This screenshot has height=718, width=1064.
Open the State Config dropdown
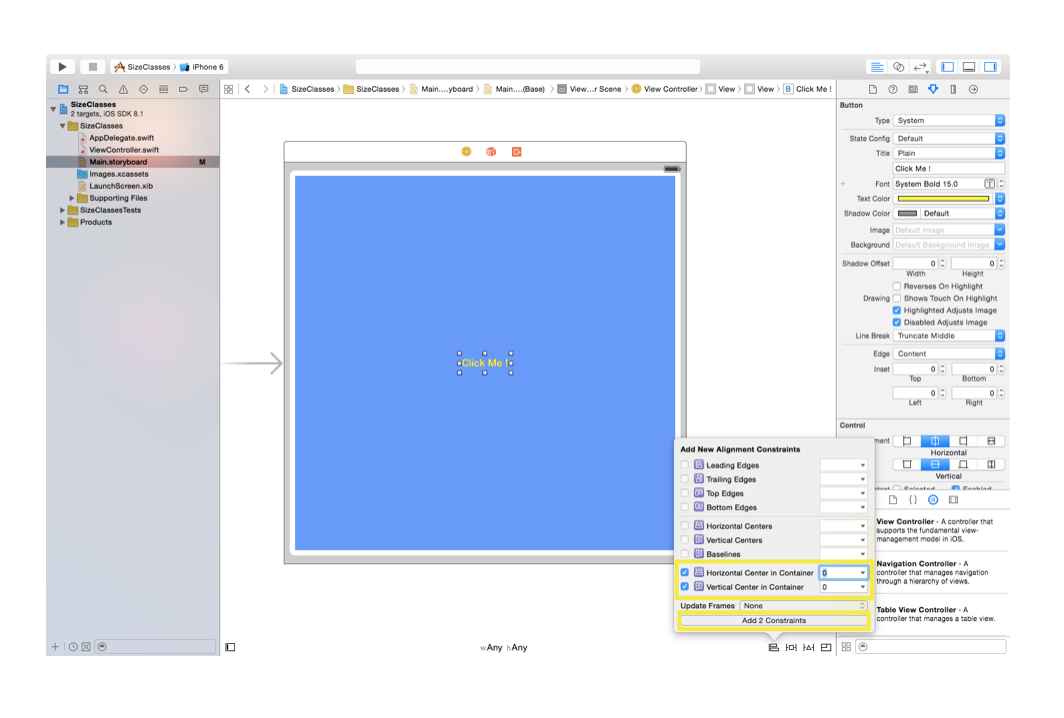pos(948,138)
